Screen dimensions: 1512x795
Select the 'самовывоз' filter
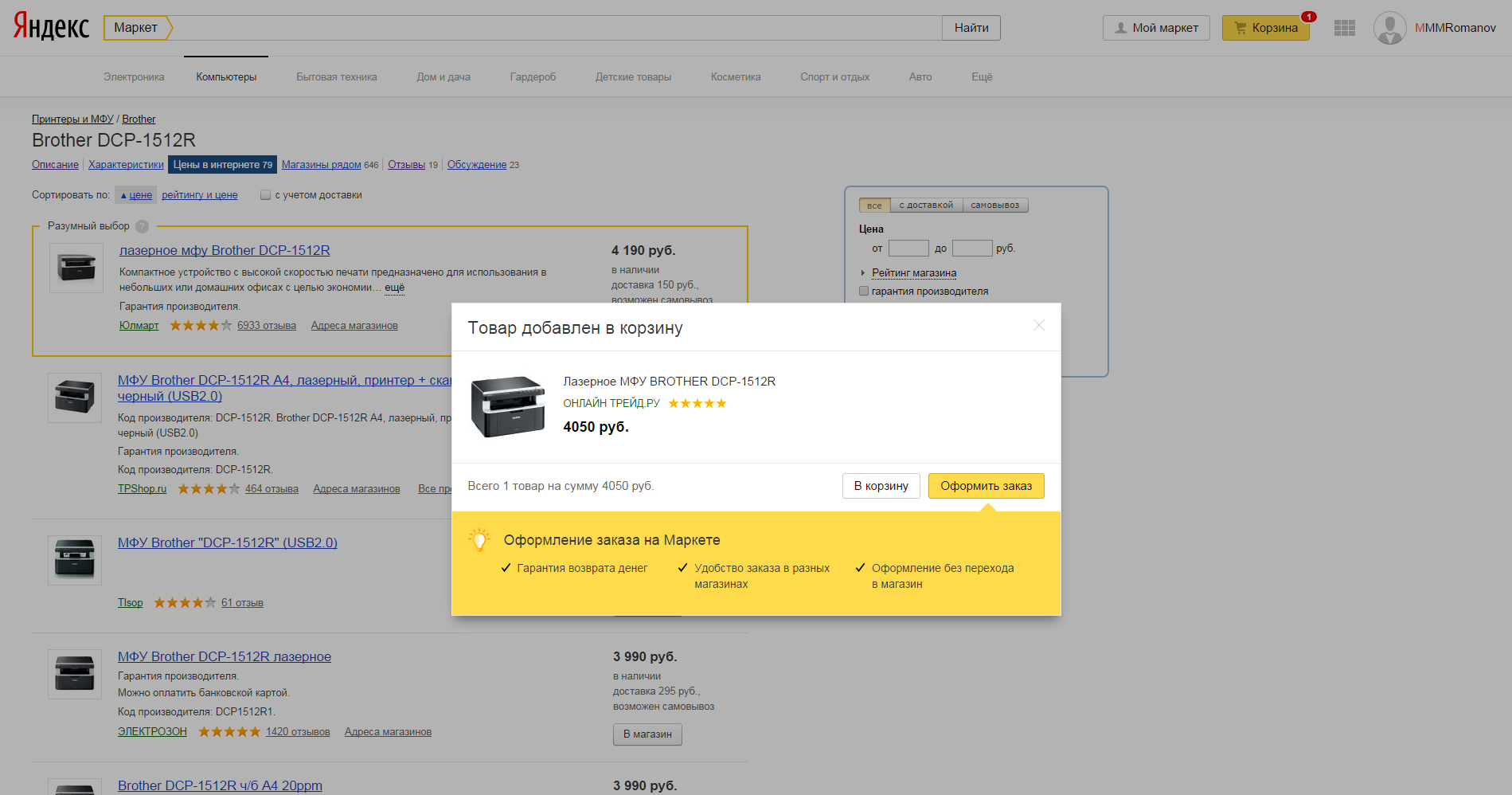pos(995,206)
